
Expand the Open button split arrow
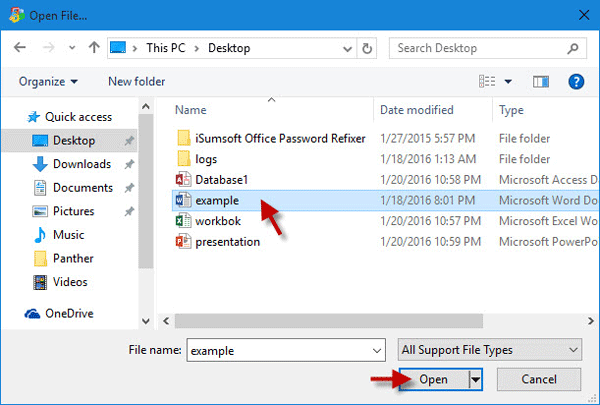[476, 379]
